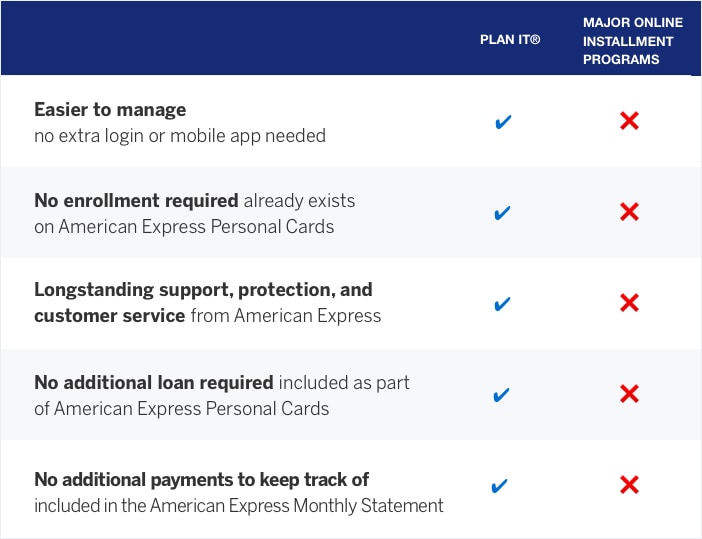Click the red X for No additional payments
The height and width of the screenshot is (539, 702).
point(629,486)
